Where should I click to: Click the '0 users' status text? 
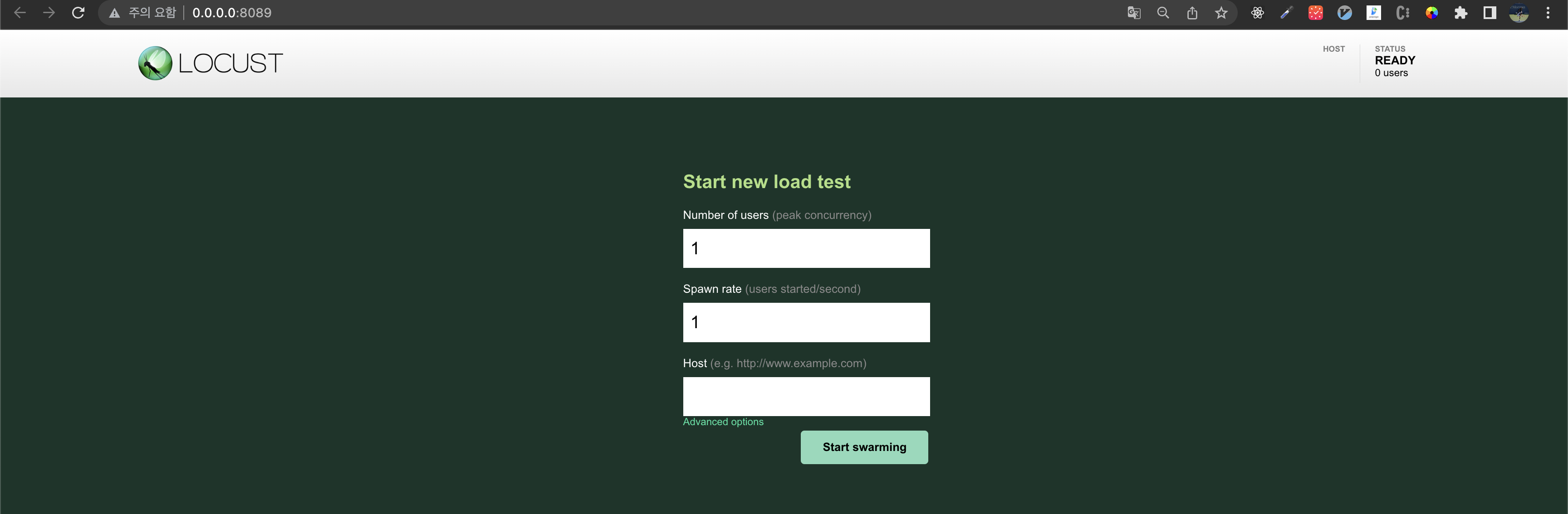[1391, 73]
